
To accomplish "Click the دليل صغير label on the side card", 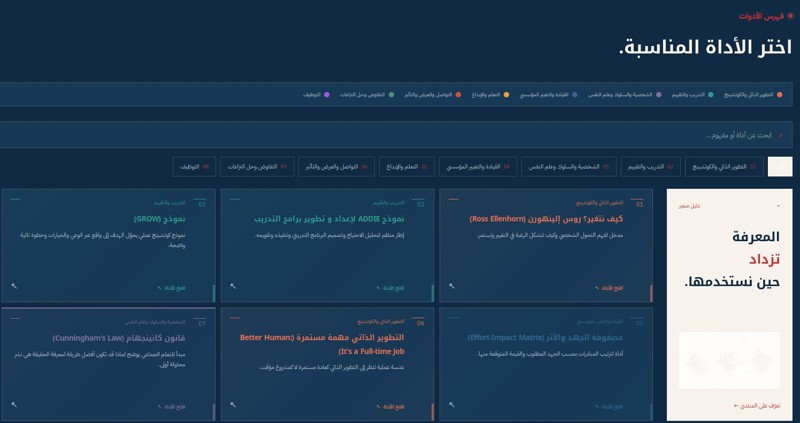I will point(689,206).
